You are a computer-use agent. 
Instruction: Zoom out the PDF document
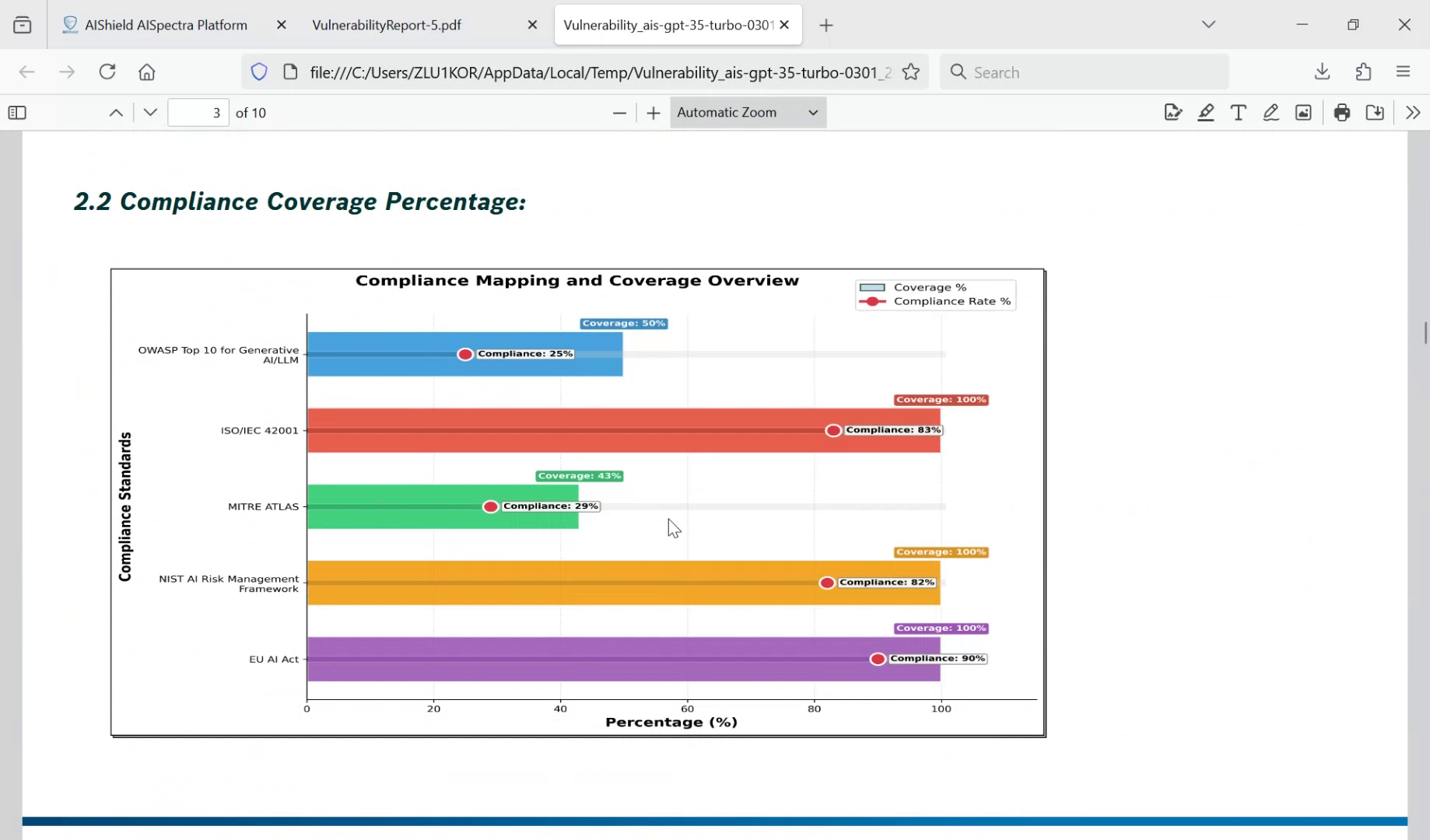pos(619,113)
